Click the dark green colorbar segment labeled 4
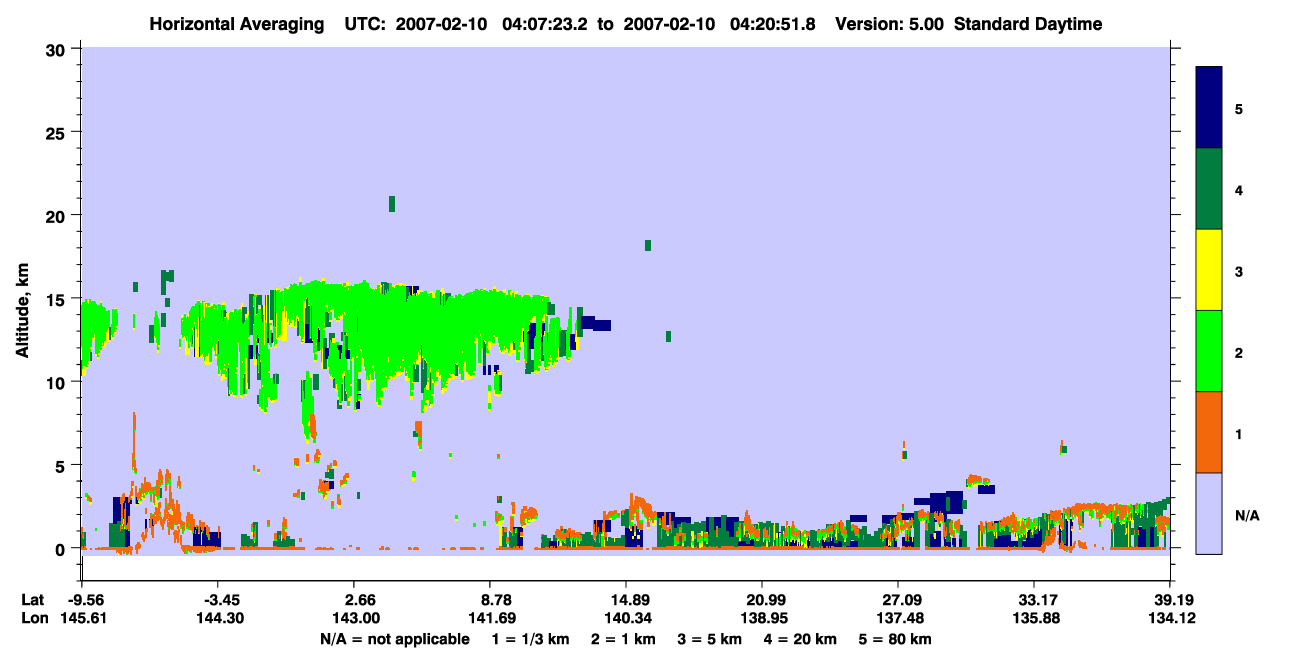The height and width of the screenshot is (667, 1300). [1209, 189]
